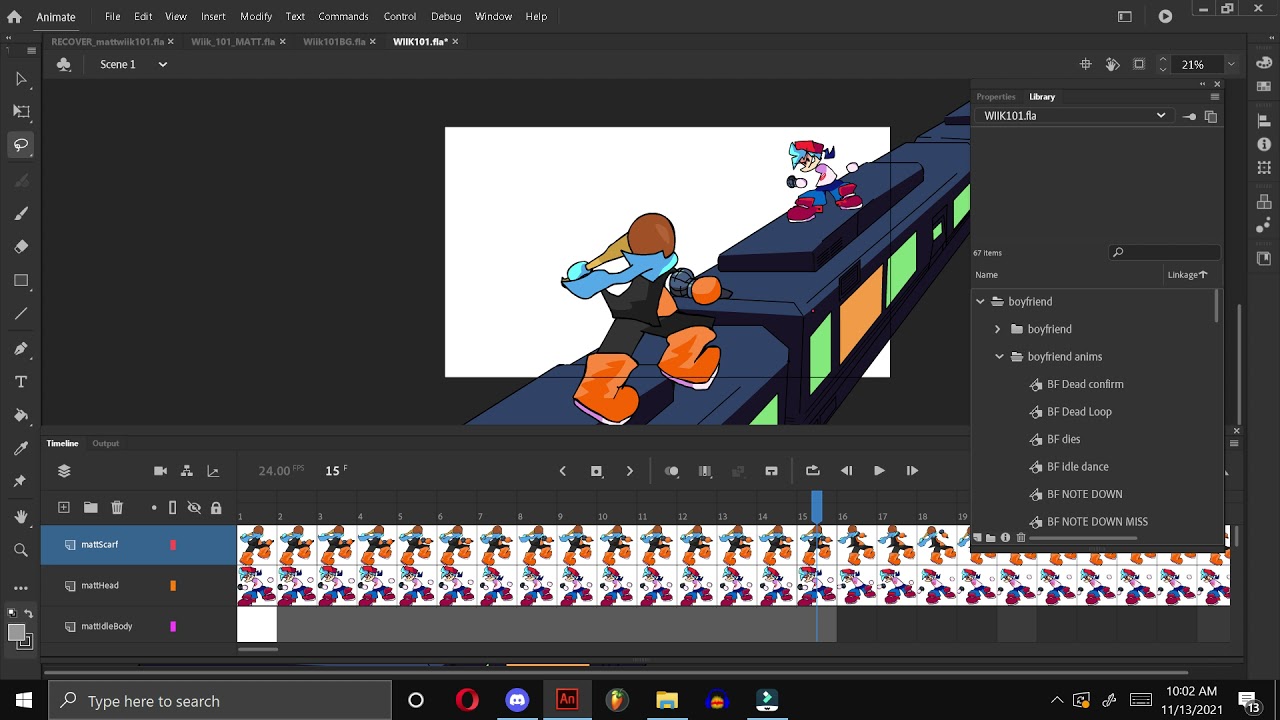1280x720 pixels.
Task: Add a camera from the timeline
Action: 160,471
